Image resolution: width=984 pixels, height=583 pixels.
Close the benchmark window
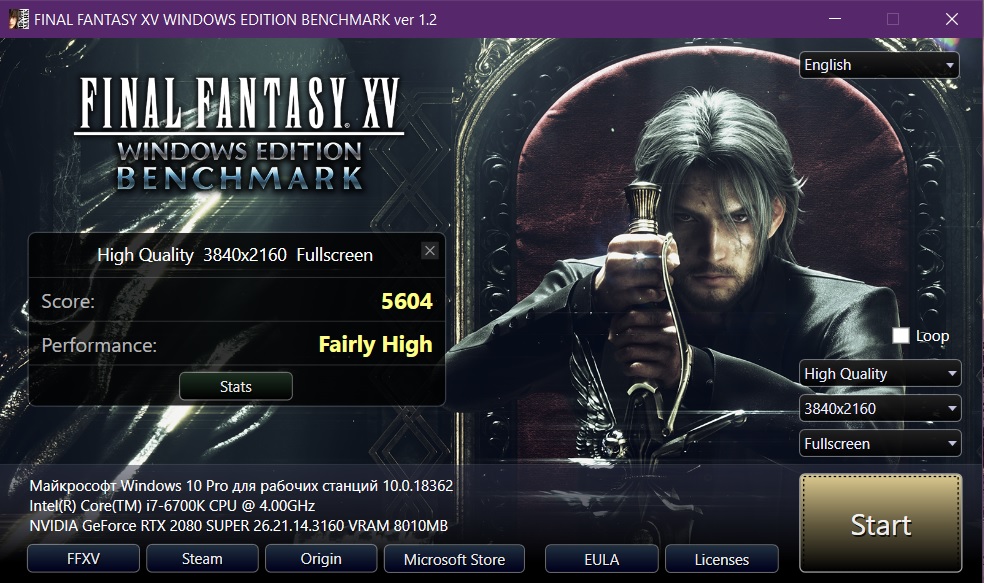952,19
